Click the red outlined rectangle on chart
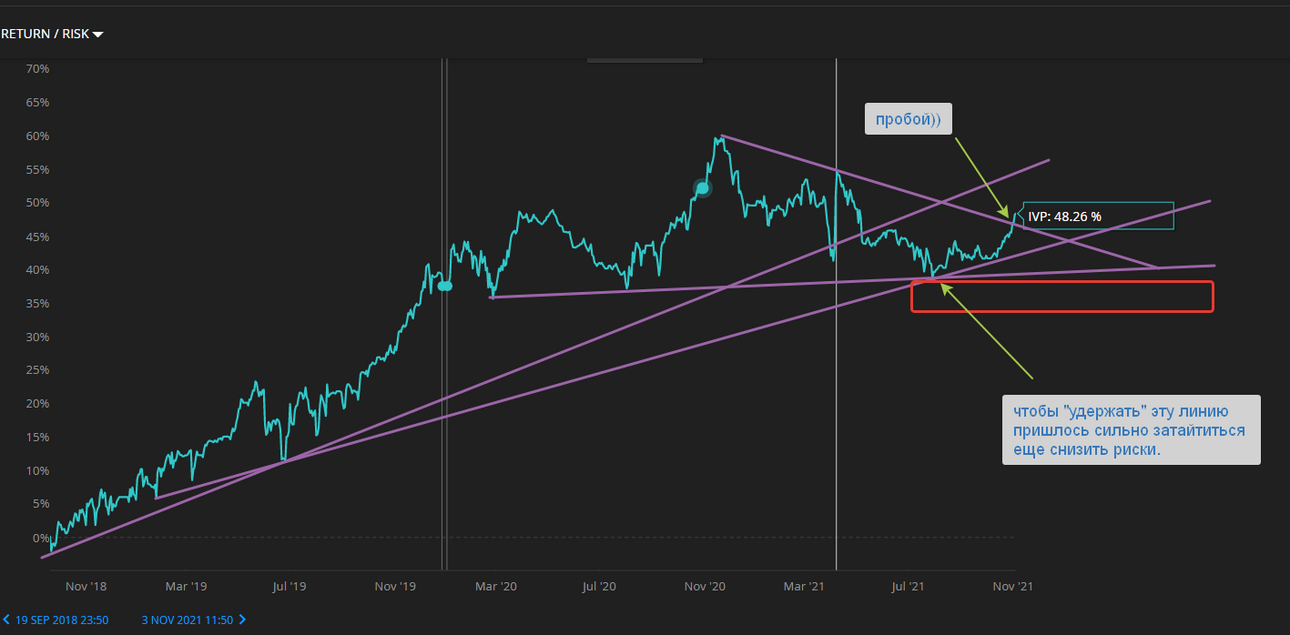1290x635 pixels. [1062, 297]
